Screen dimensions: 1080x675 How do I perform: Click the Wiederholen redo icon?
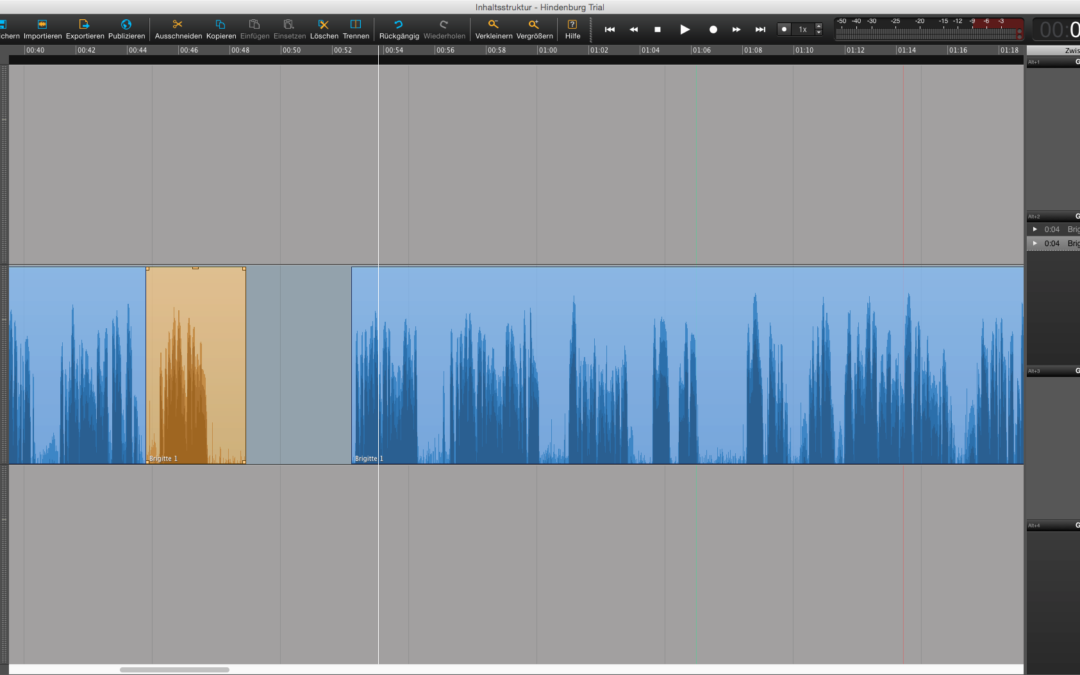click(444, 25)
